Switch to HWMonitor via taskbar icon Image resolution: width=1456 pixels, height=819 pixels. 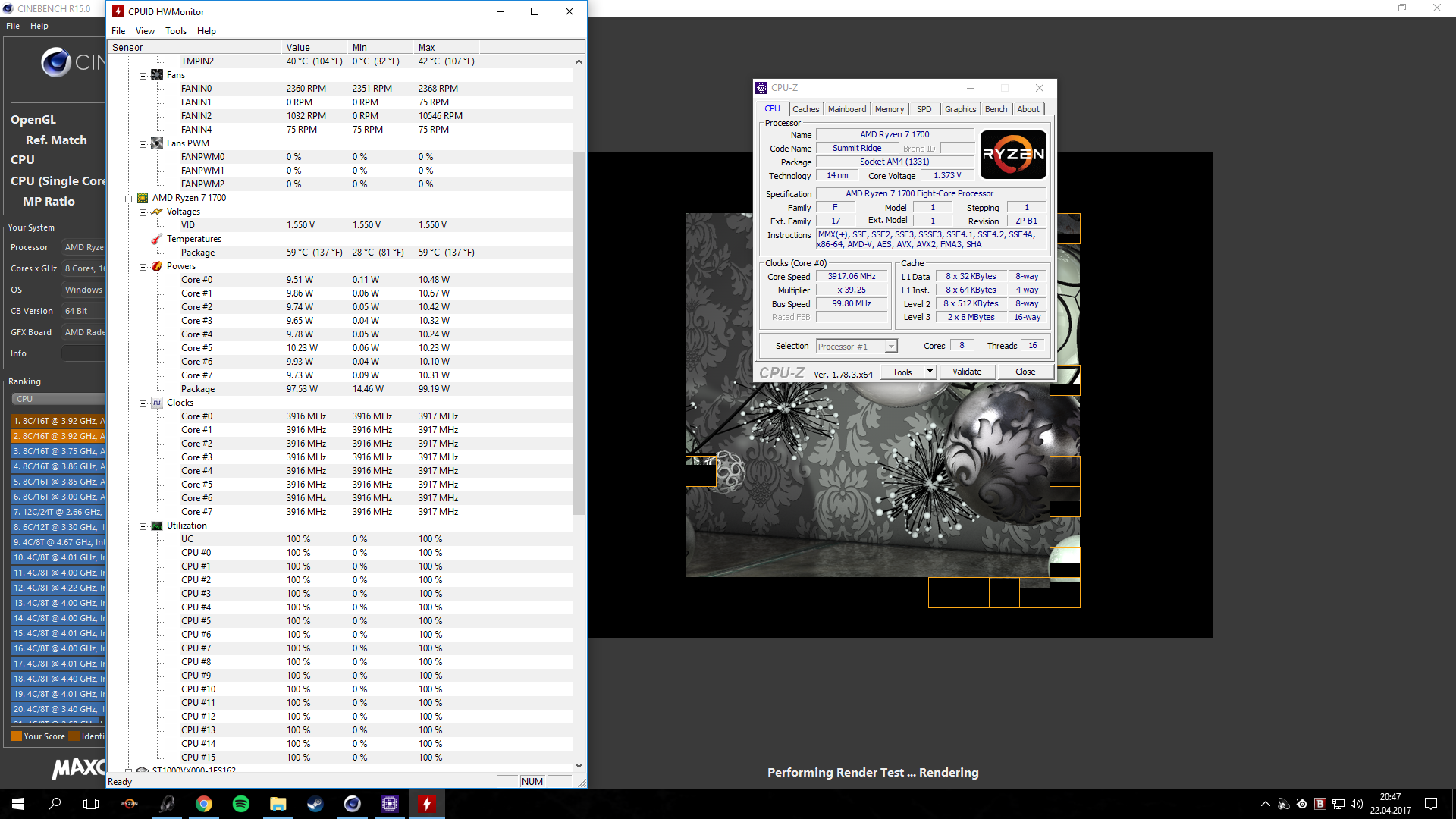(426, 804)
